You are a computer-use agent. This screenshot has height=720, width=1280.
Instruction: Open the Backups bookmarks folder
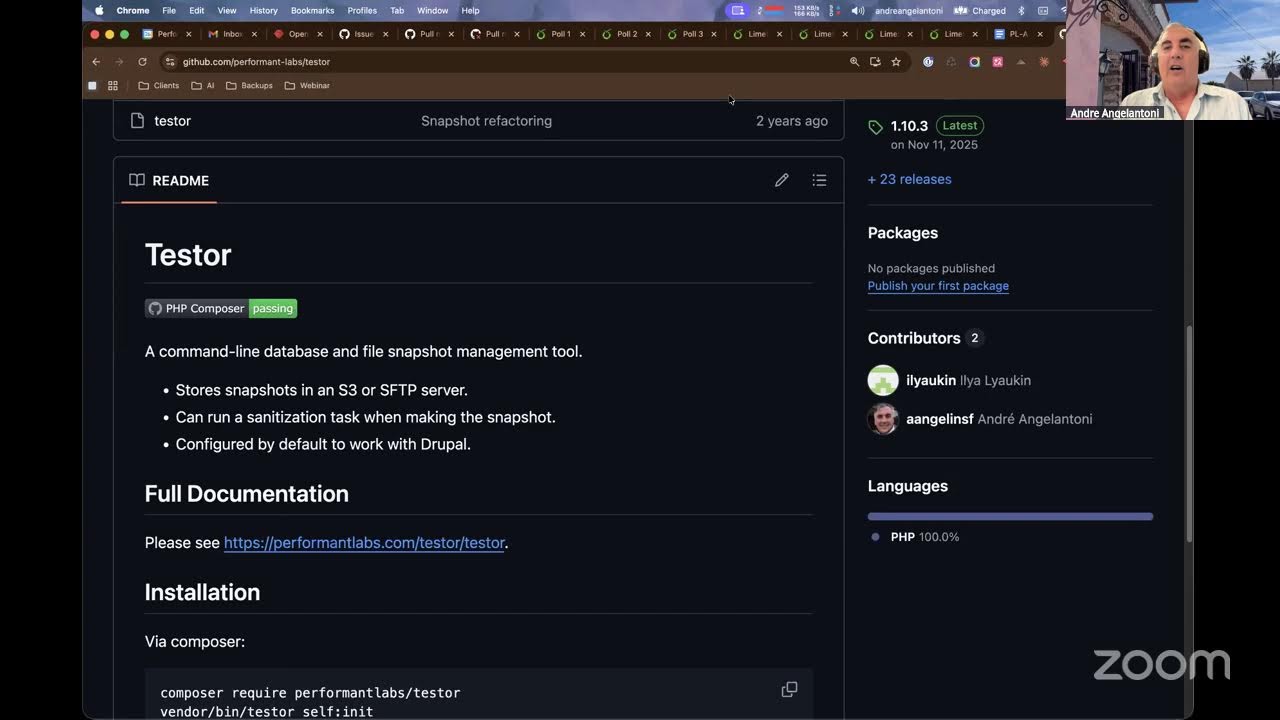(249, 86)
